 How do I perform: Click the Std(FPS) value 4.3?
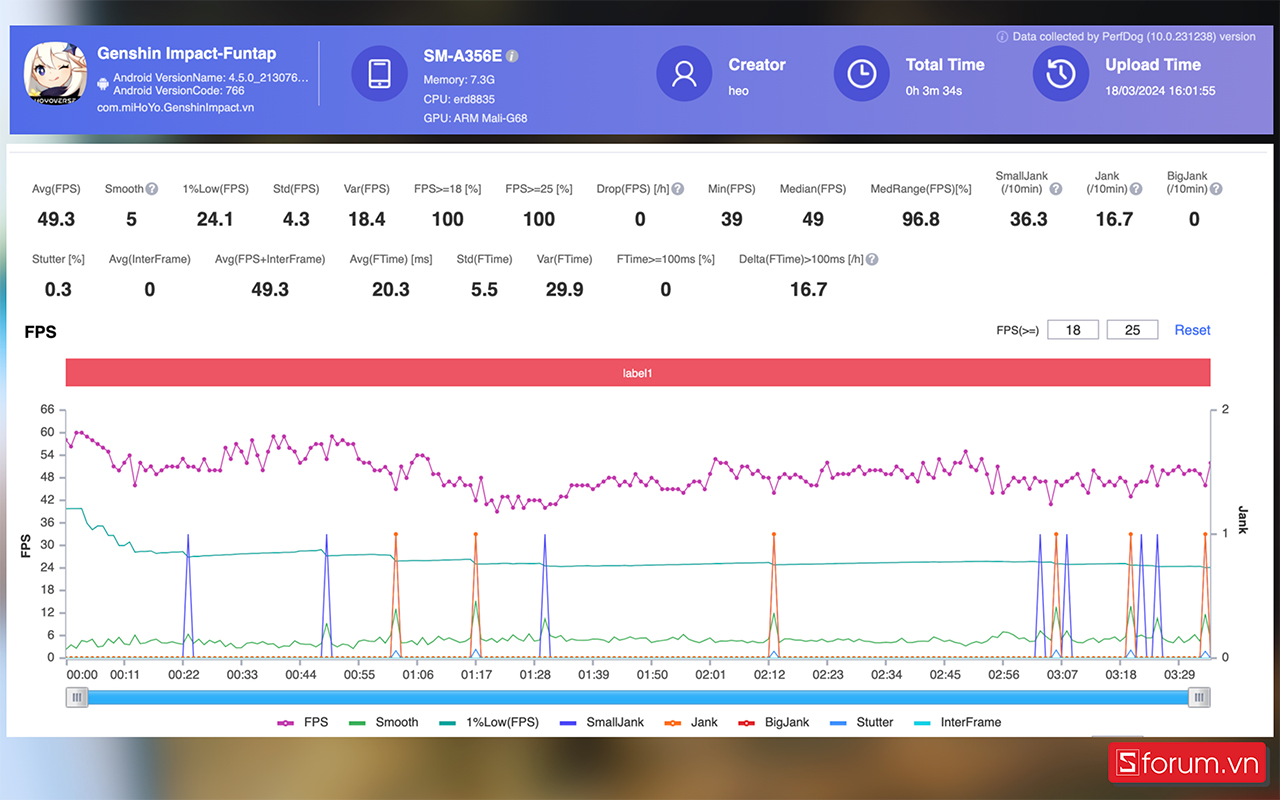coord(296,219)
